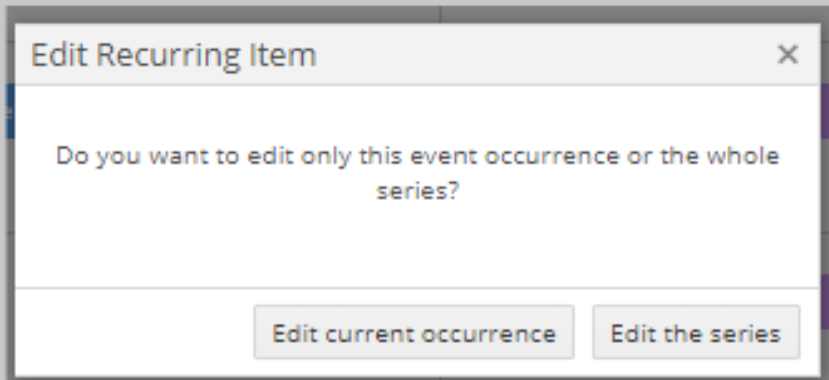The width and height of the screenshot is (829, 380).
Task: Click the Edit Recurring Item title text
Action: (x=173, y=54)
